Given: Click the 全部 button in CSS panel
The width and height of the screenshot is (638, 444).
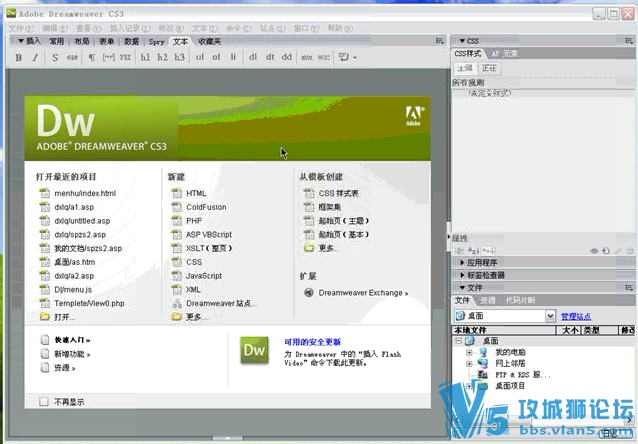Looking at the screenshot, I should click(x=465, y=68).
